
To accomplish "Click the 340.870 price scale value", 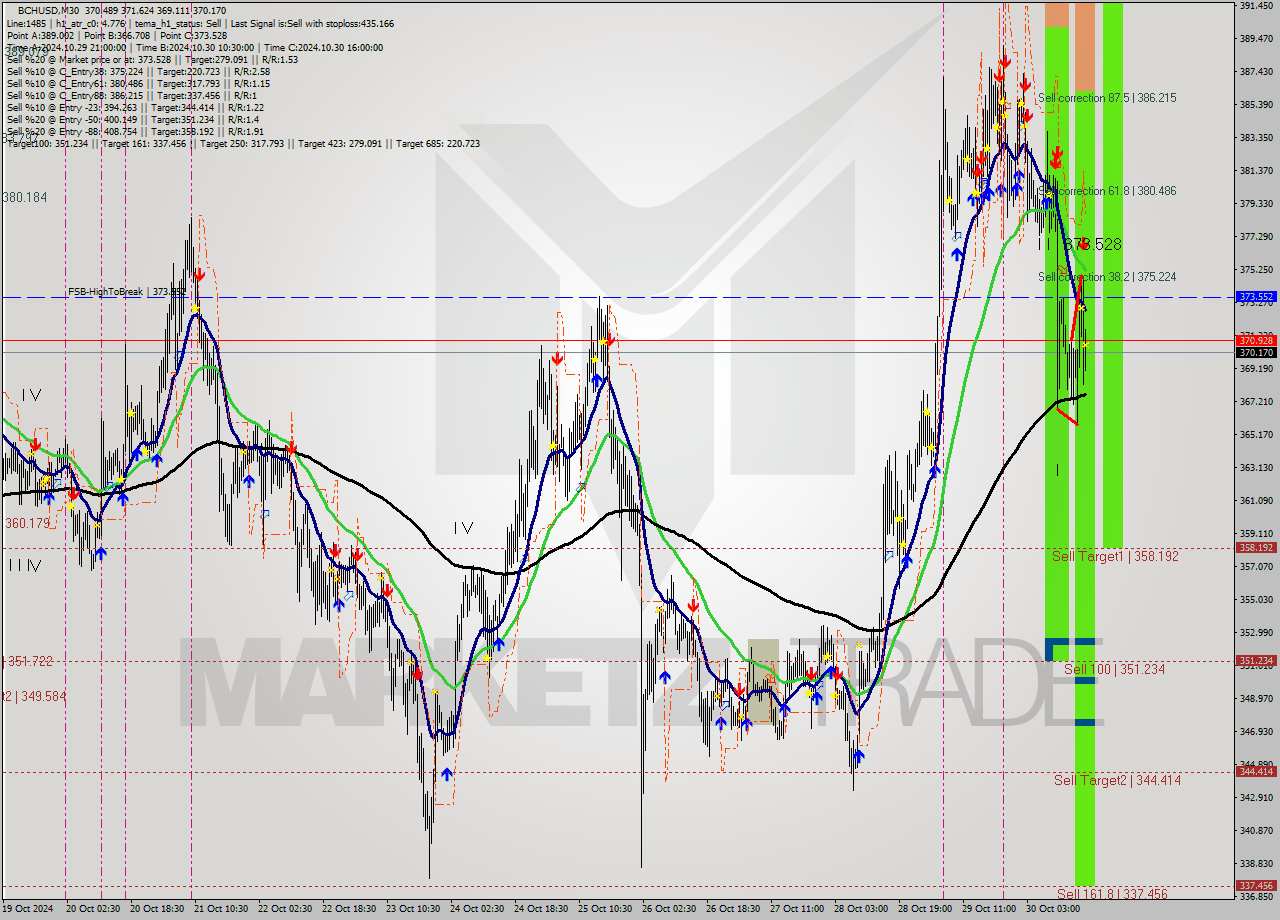I will (x=1256, y=831).
